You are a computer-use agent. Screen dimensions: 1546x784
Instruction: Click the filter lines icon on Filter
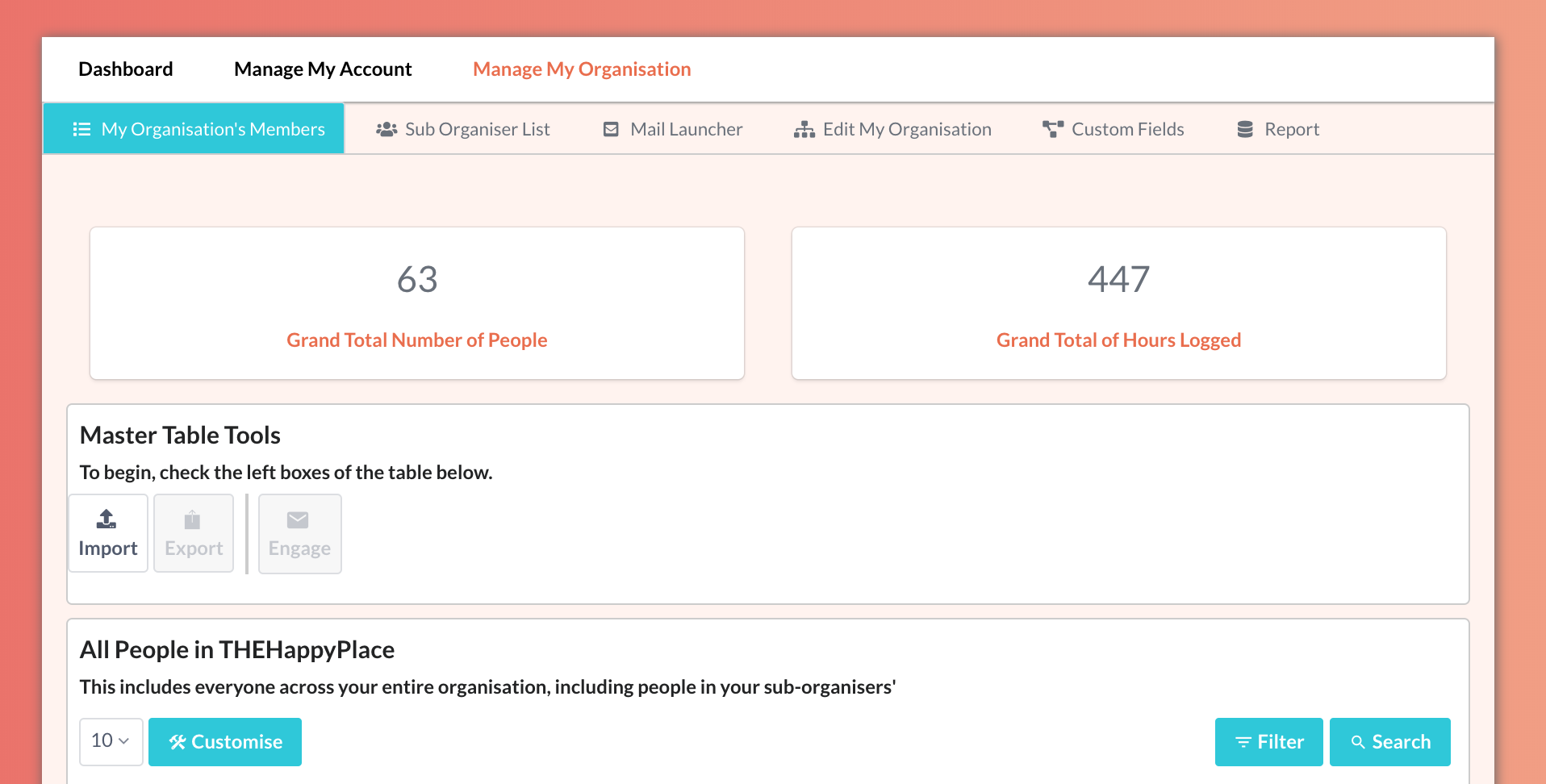(1243, 742)
